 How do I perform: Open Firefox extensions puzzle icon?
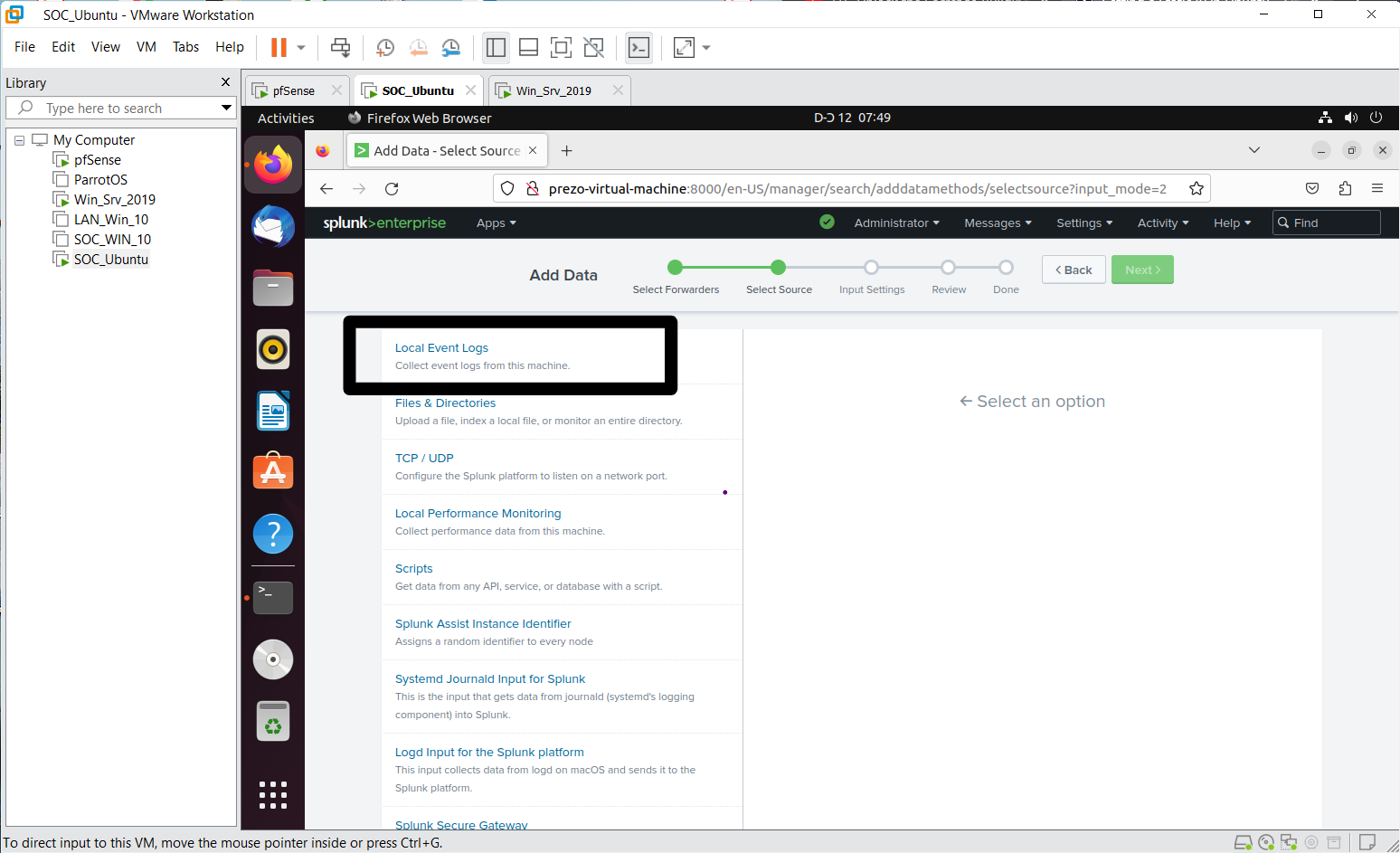1345,188
